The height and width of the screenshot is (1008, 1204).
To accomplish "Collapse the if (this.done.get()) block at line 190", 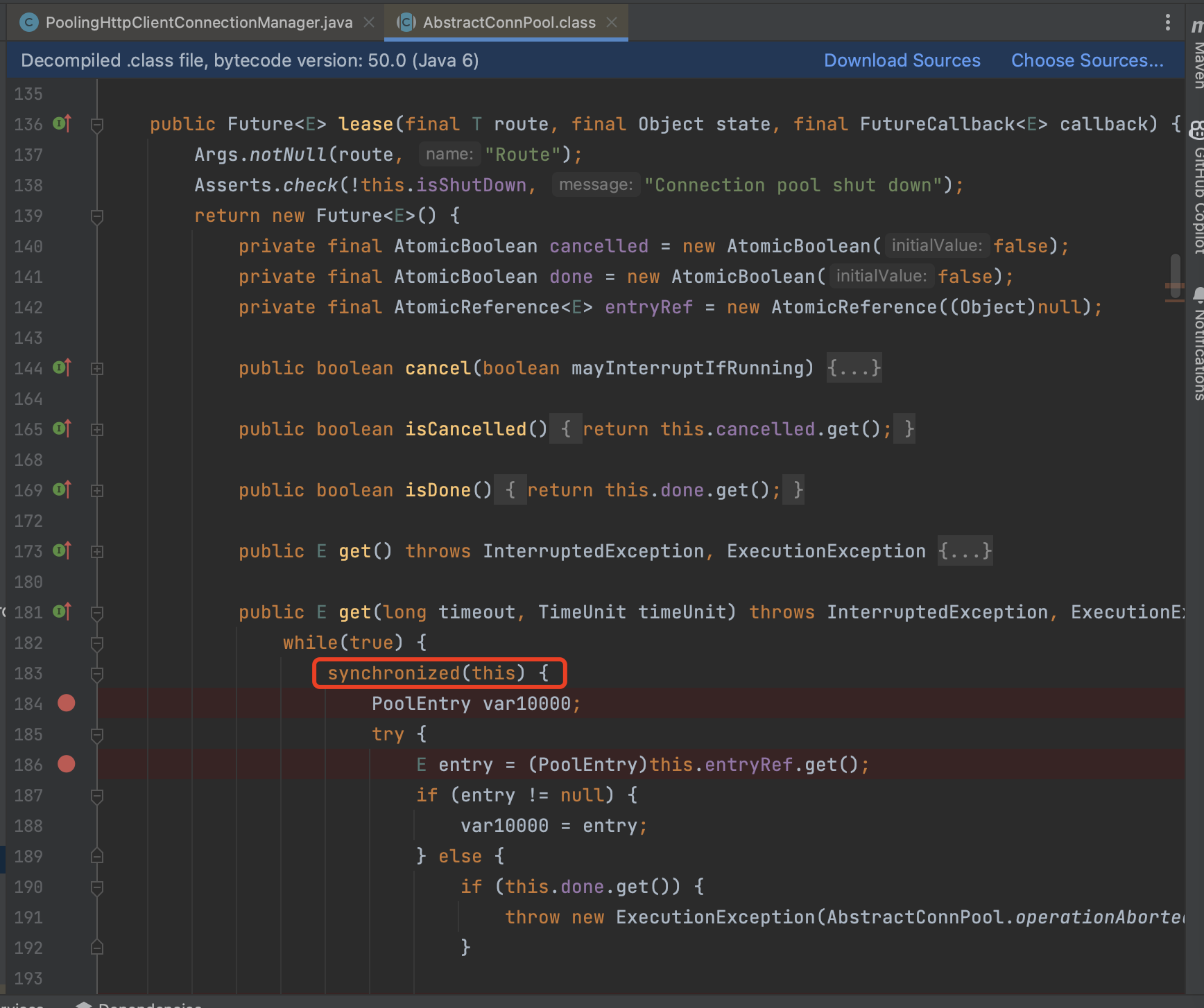I will [97, 888].
